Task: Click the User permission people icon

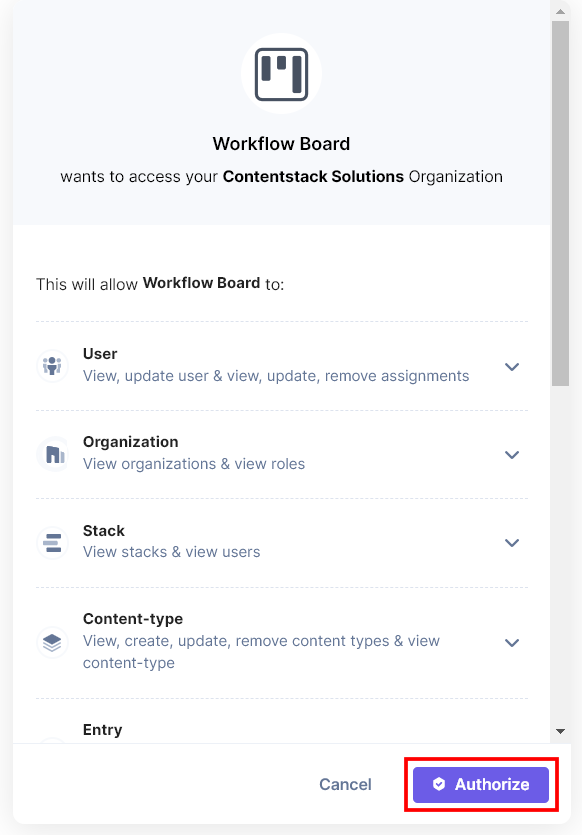Action: tap(52, 366)
